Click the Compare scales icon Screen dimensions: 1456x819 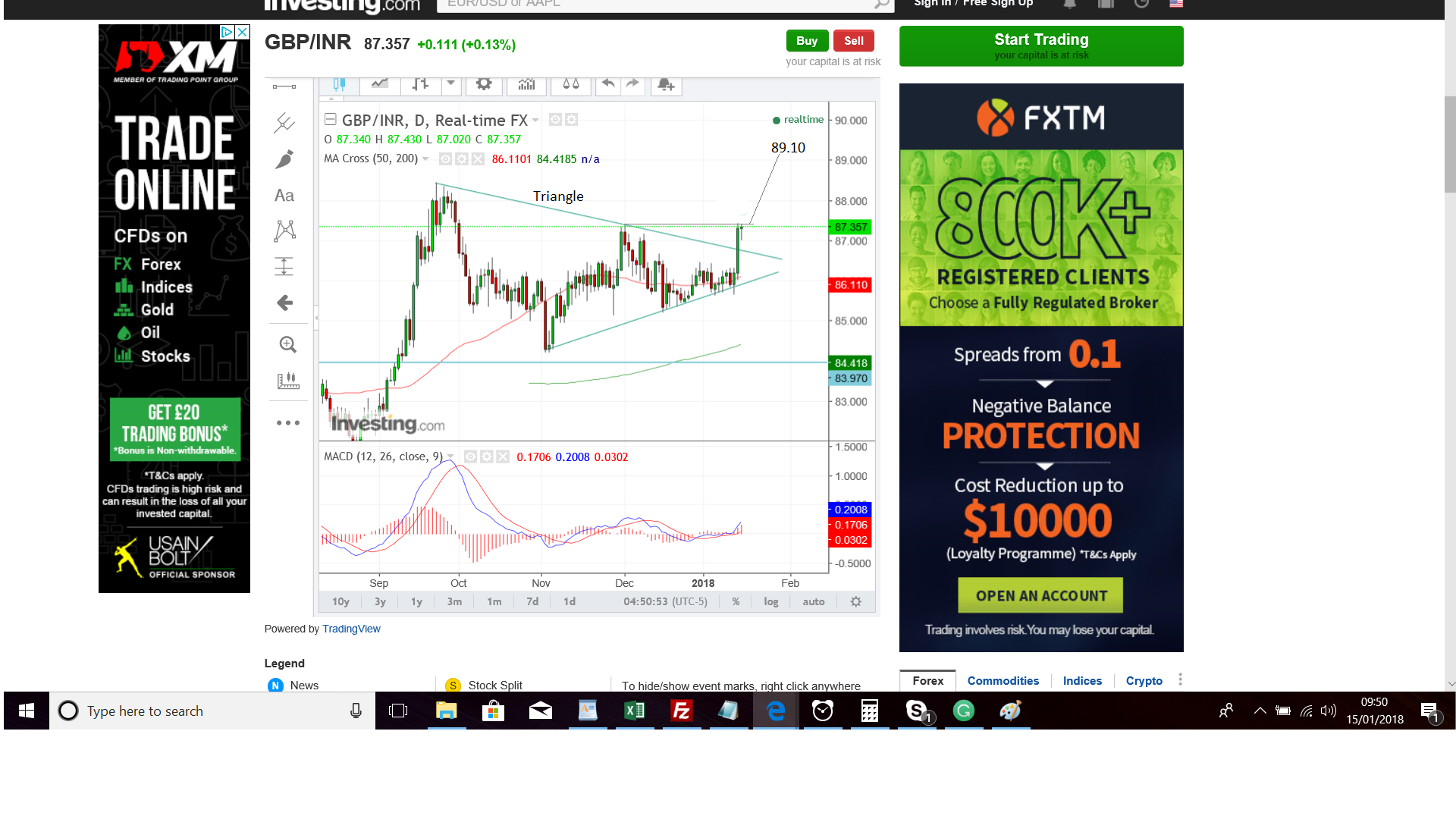[x=571, y=84]
